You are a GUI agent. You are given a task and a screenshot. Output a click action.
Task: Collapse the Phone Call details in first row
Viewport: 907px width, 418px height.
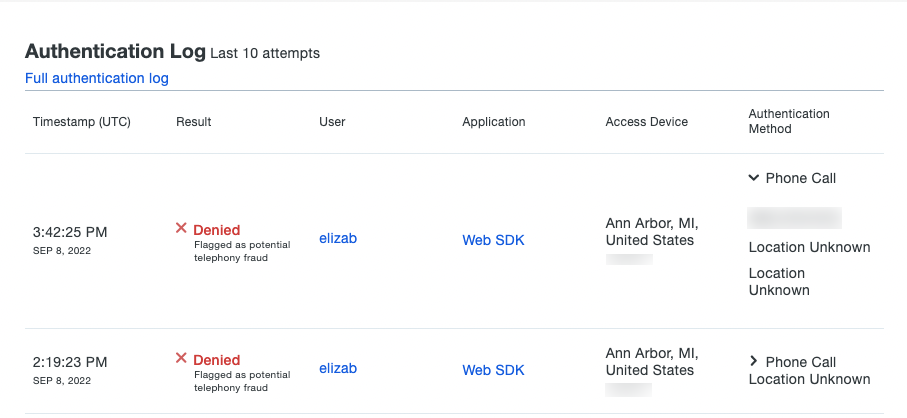click(754, 178)
